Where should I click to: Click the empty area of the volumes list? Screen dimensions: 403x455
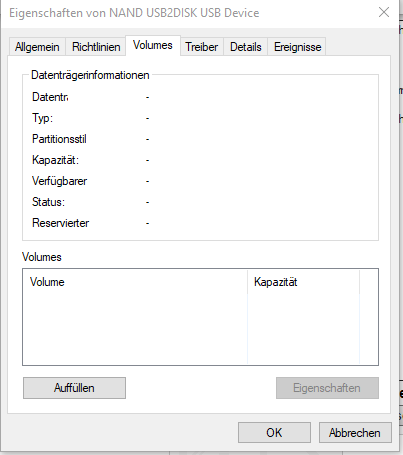tap(200, 329)
